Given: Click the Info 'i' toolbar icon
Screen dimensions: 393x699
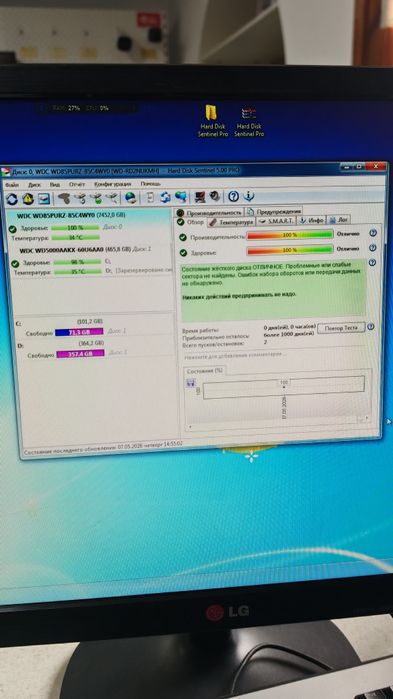Looking at the screenshot, I should point(249,196).
